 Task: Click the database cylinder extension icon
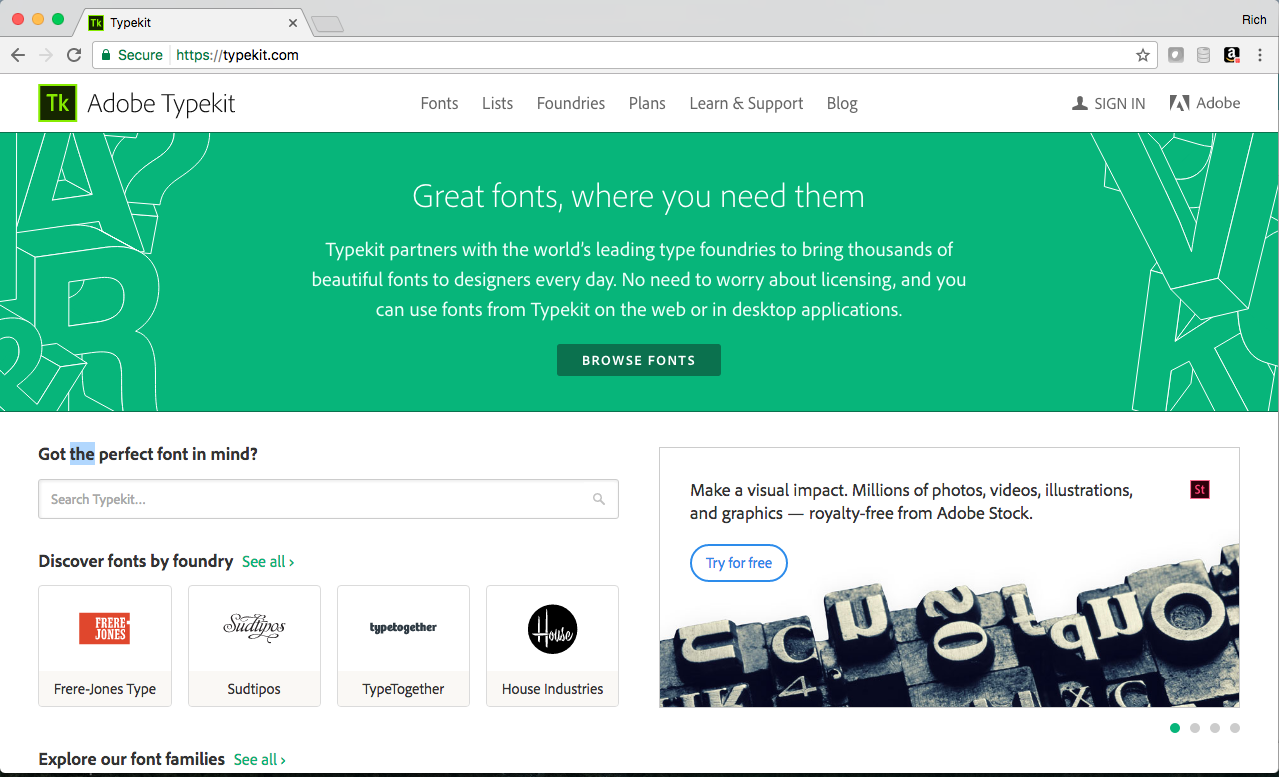pos(1203,55)
